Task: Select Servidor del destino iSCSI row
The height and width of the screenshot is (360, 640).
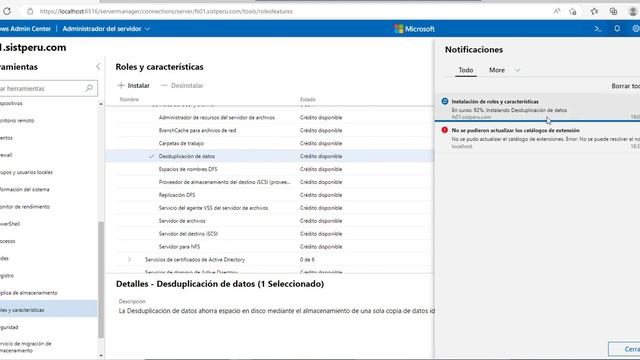Action: 269,234
